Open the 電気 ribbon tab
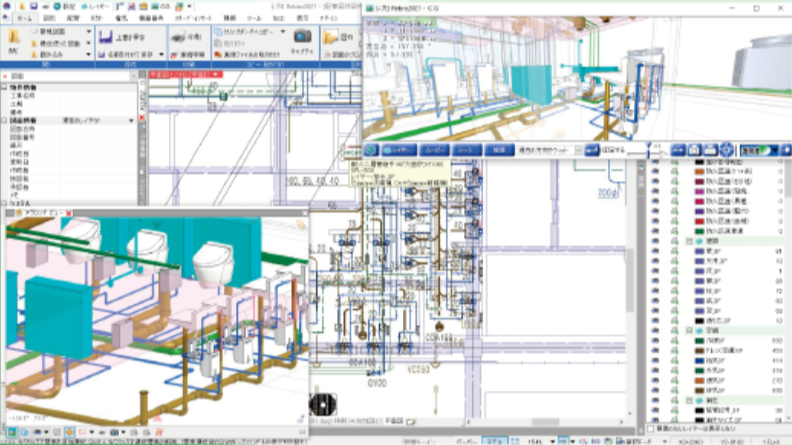Viewport: 792px width, 445px height. point(121,18)
